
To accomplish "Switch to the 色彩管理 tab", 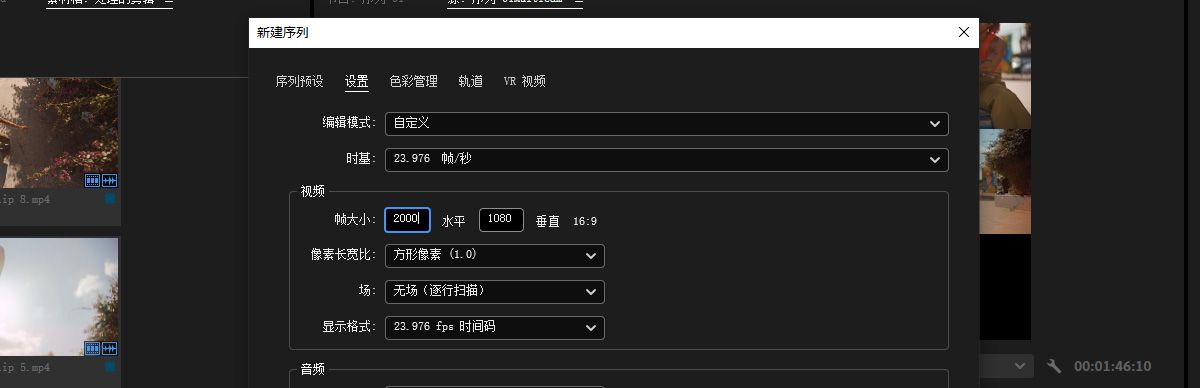I will 414,81.
